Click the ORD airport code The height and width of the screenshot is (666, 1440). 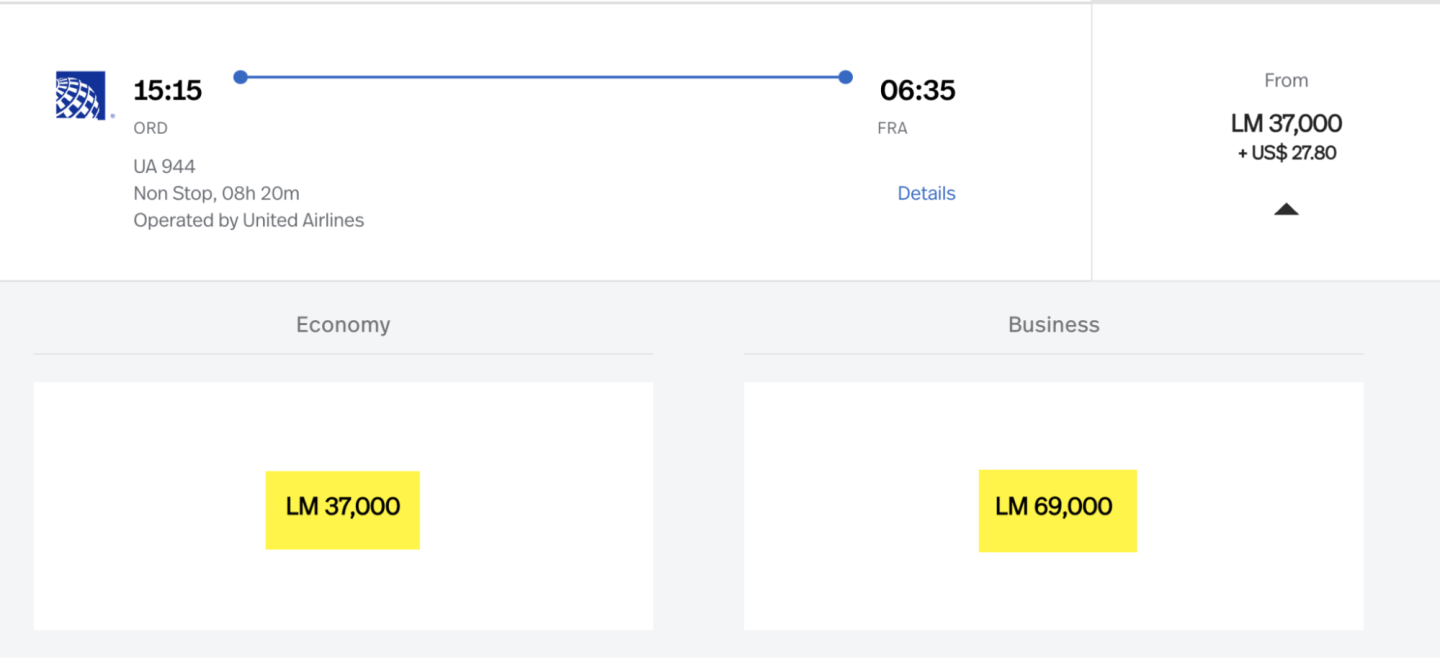(151, 128)
